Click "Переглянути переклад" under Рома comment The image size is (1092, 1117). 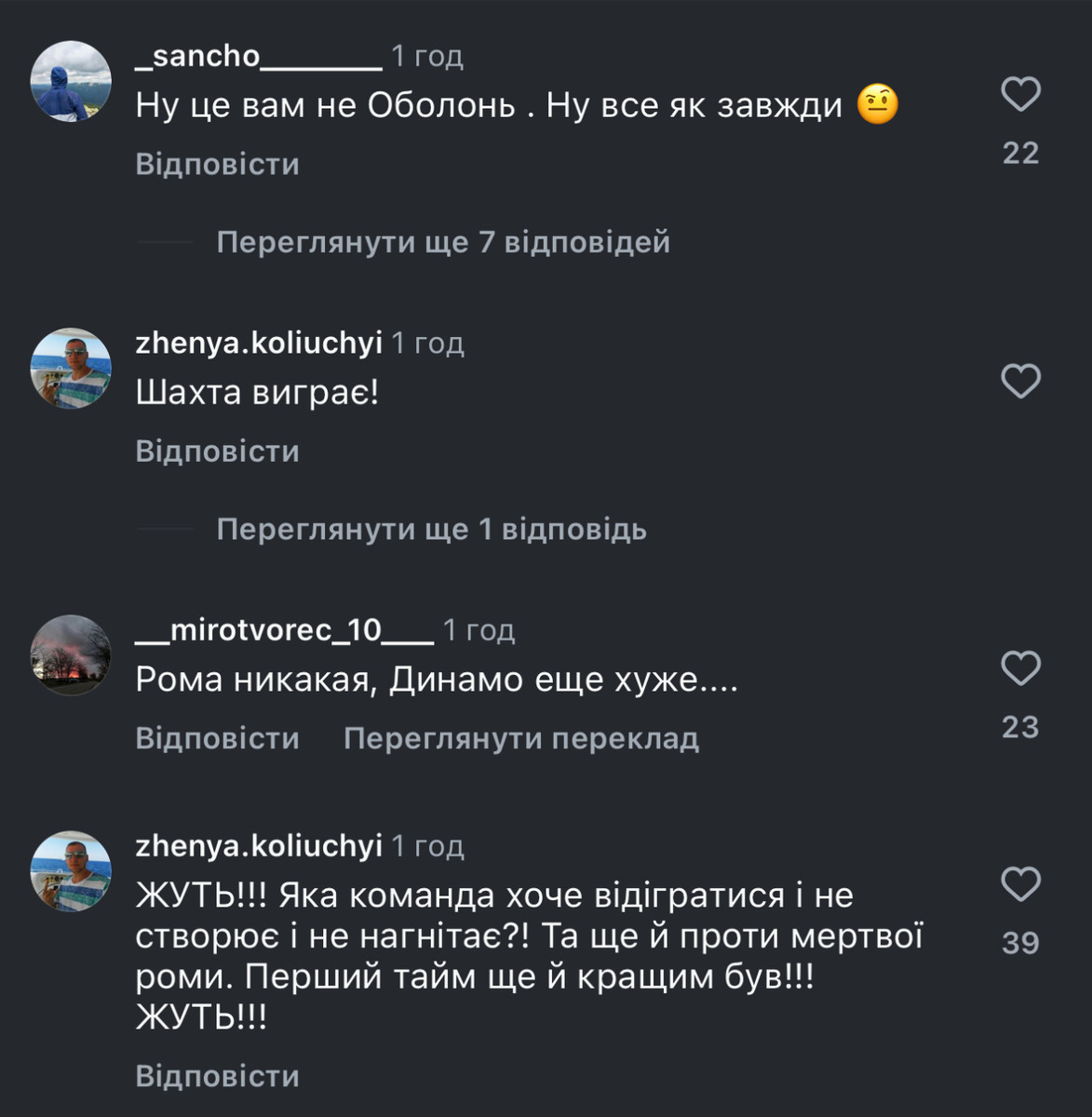point(521,738)
